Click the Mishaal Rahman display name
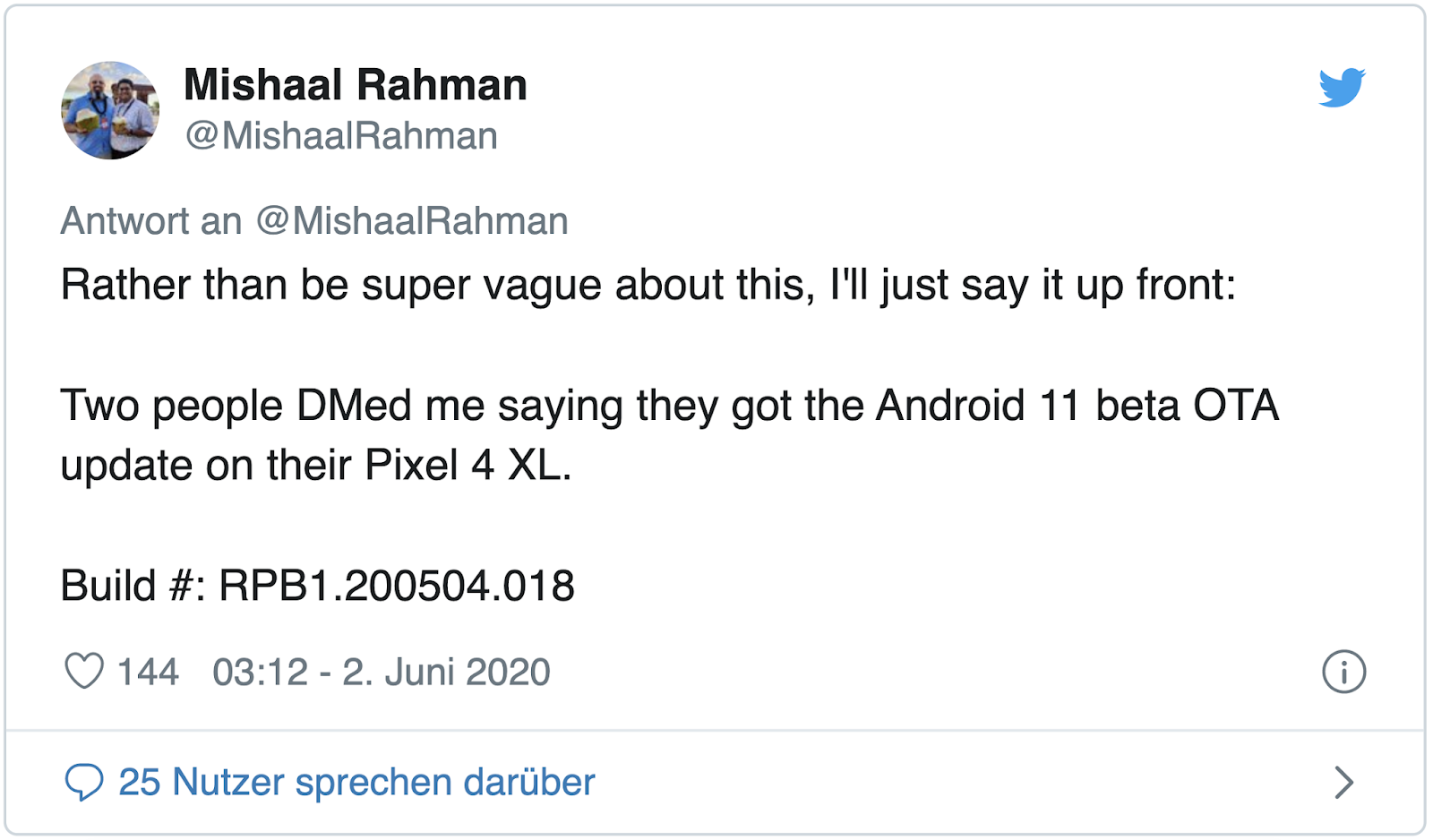Viewport: 1433px width, 840px height. (356, 85)
